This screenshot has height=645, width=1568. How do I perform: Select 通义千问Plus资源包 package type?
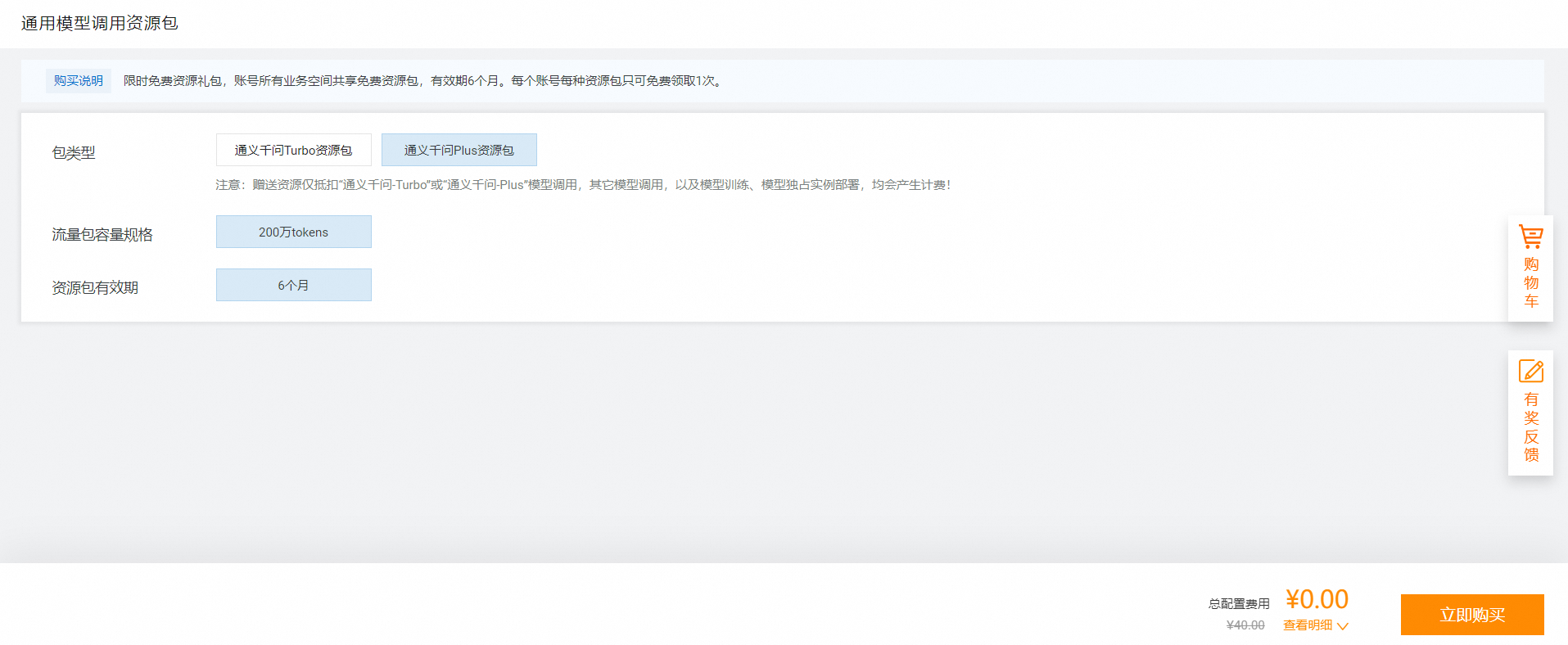pos(459,150)
